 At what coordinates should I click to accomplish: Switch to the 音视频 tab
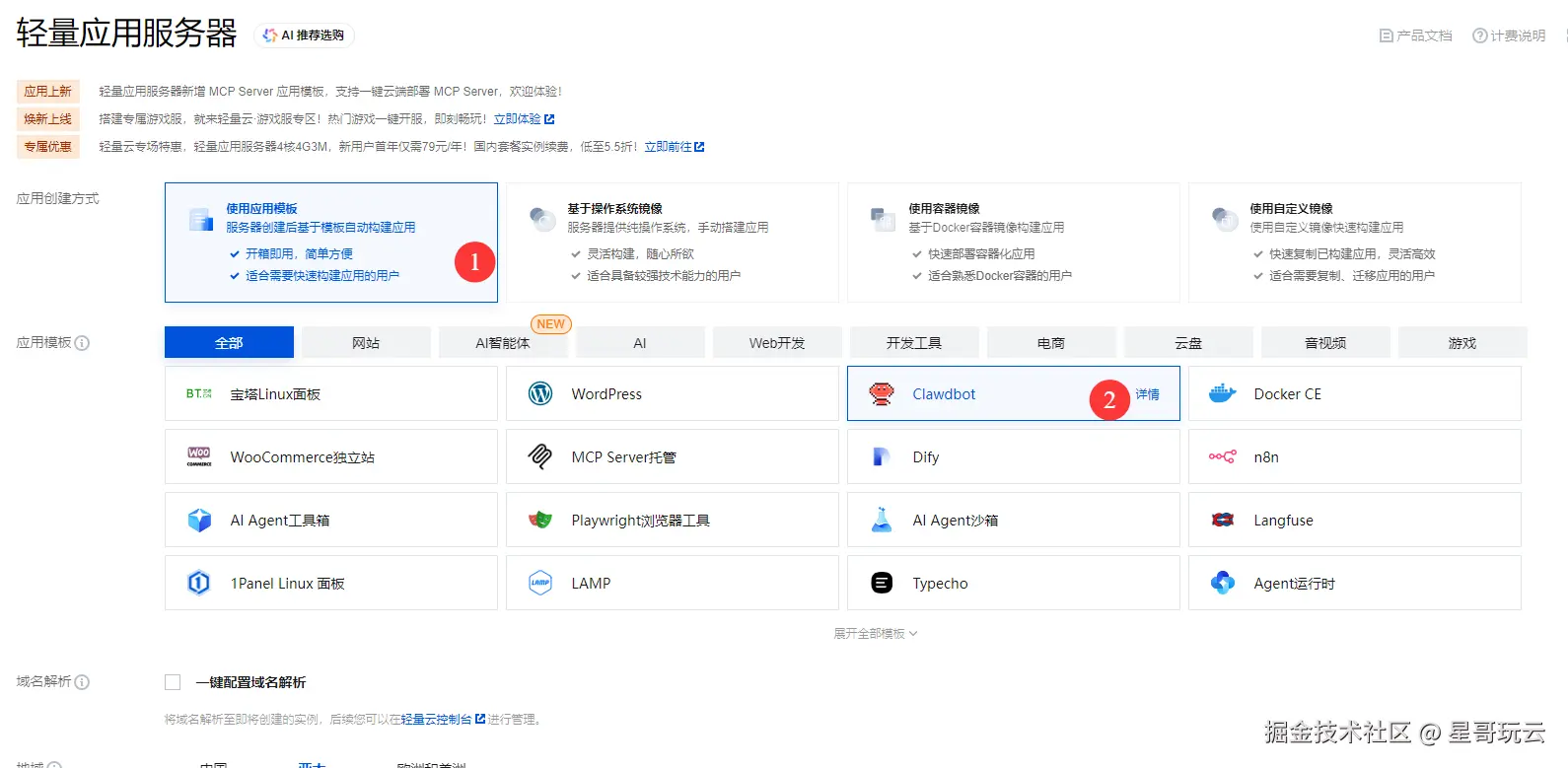[x=1325, y=342]
